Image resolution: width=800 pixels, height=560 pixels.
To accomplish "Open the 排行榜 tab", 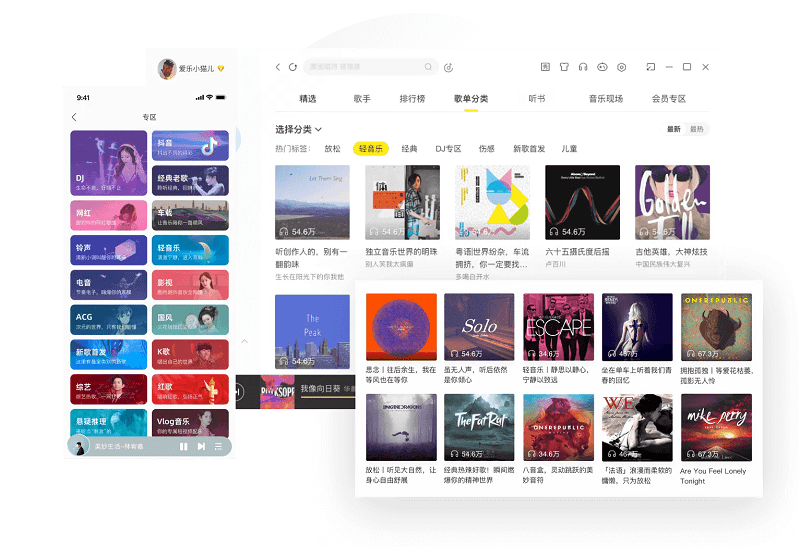I will [412, 98].
